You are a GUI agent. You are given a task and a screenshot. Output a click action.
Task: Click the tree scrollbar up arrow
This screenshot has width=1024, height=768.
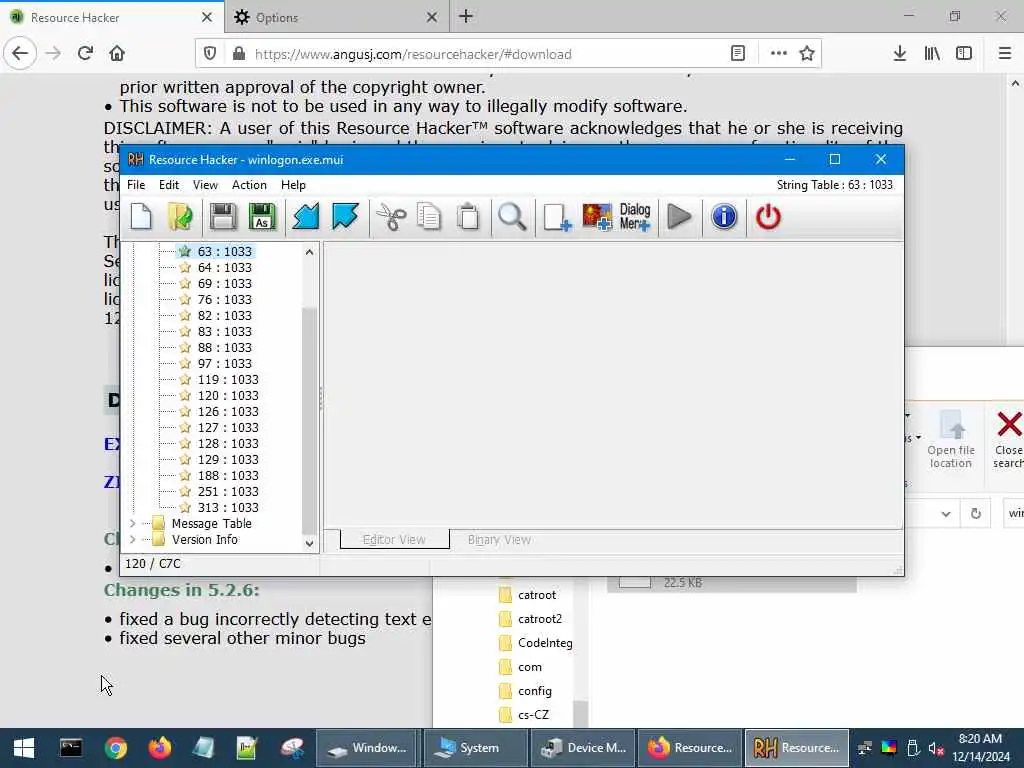pos(310,252)
